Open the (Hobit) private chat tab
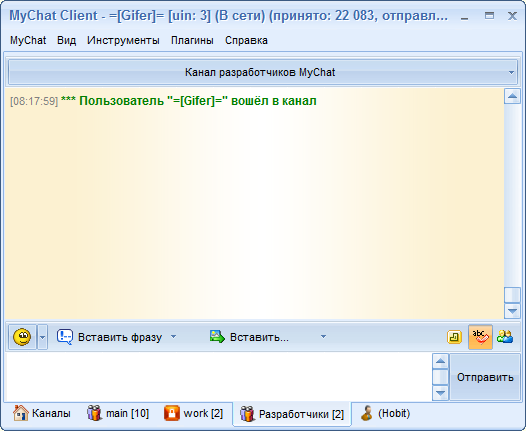The width and height of the screenshot is (526, 431). click(385, 413)
